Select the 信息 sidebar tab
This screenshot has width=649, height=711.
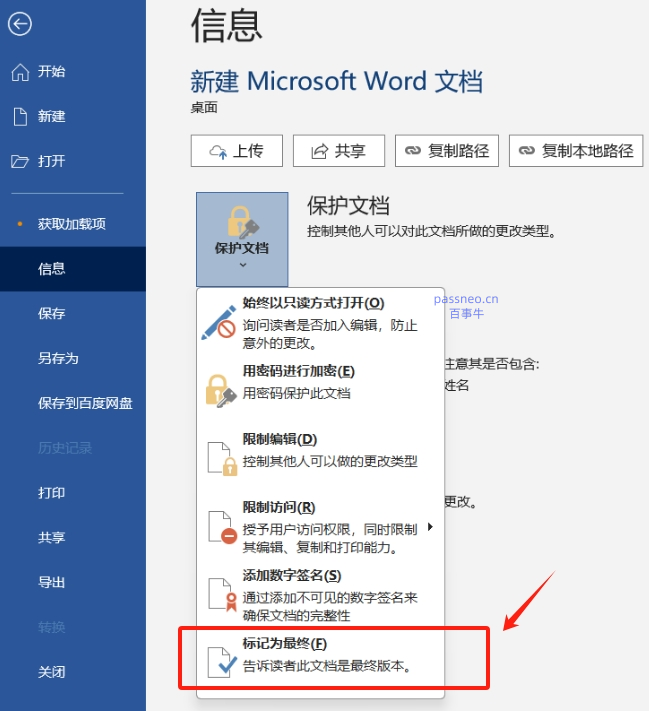tap(73, 269)
